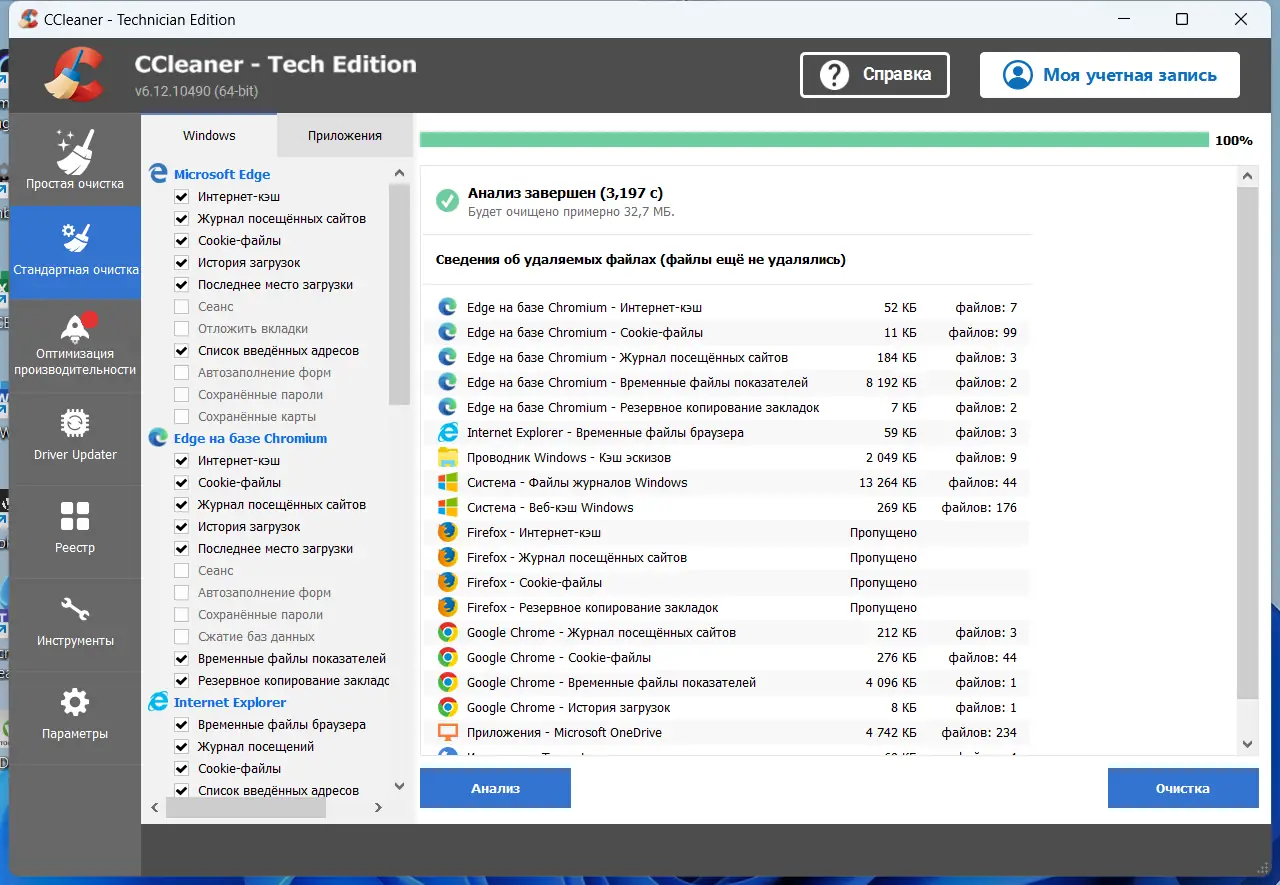This screenshot has height=885, width=1280.
Task: Select the Google Chrome - Временные файлы показателей row
Action: point(729,682)
